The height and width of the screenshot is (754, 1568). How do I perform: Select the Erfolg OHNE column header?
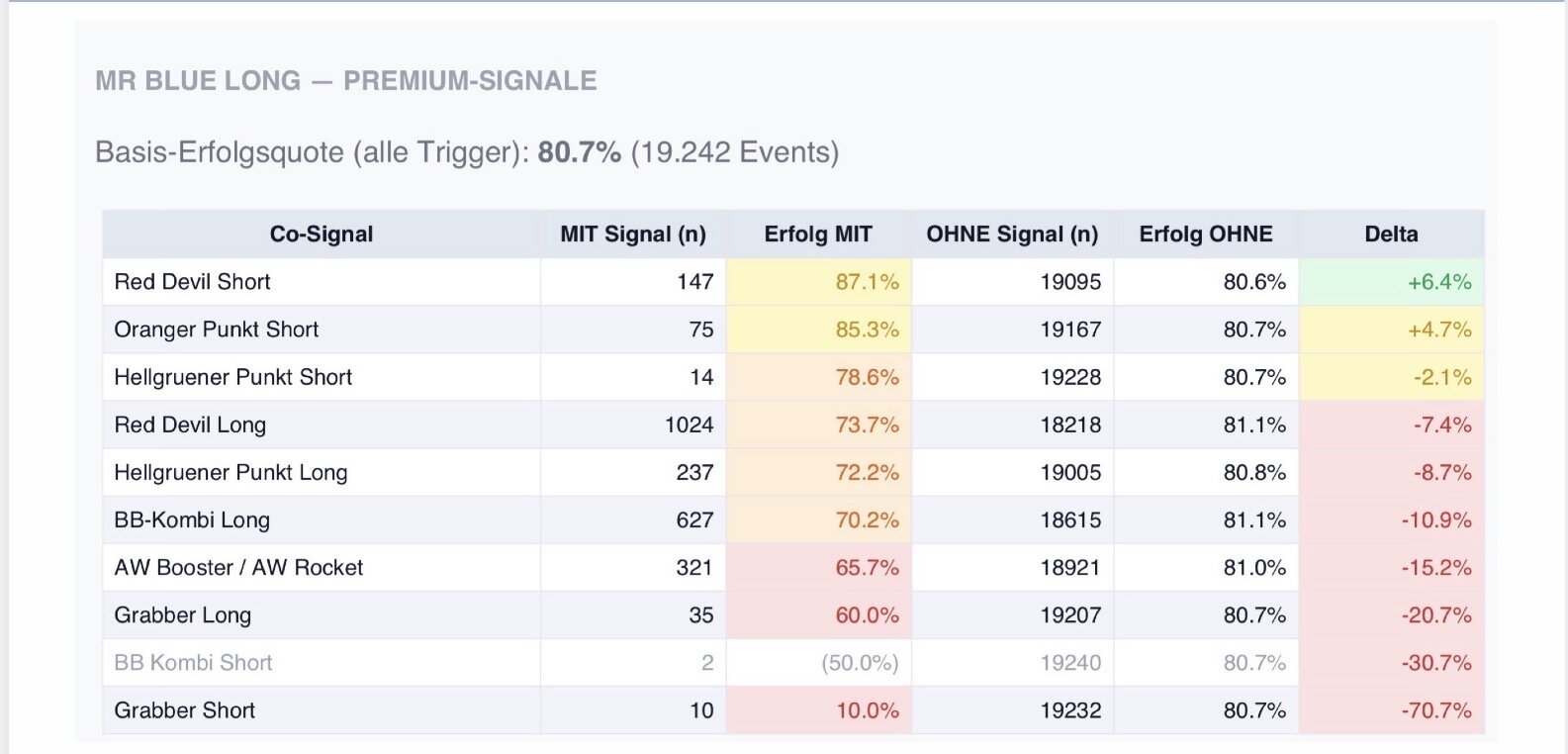point(1205,235)
